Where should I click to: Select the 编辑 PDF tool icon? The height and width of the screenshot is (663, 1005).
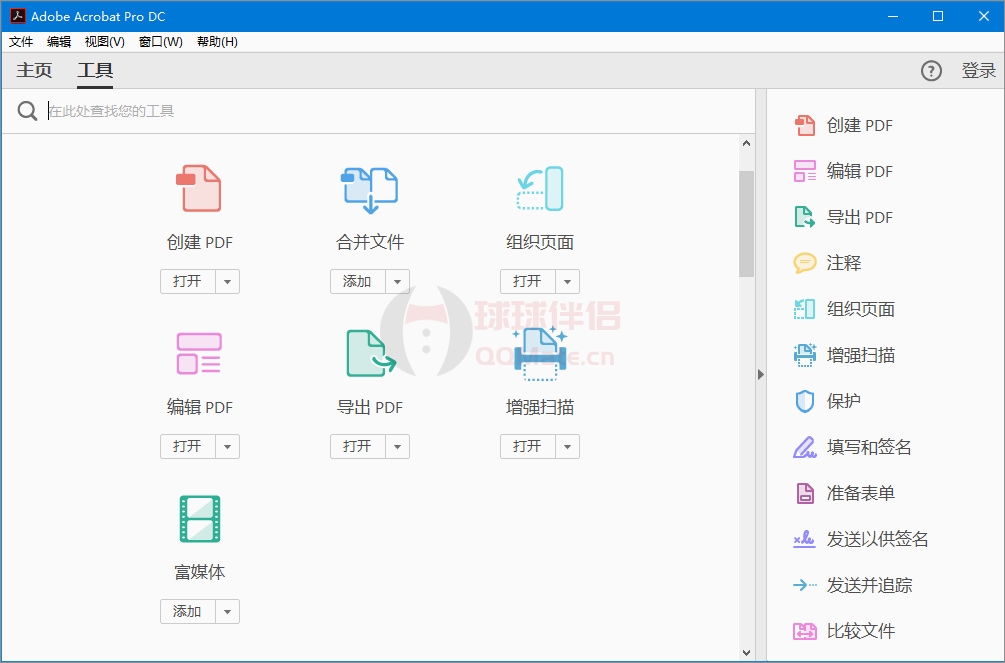coord(199,353)
